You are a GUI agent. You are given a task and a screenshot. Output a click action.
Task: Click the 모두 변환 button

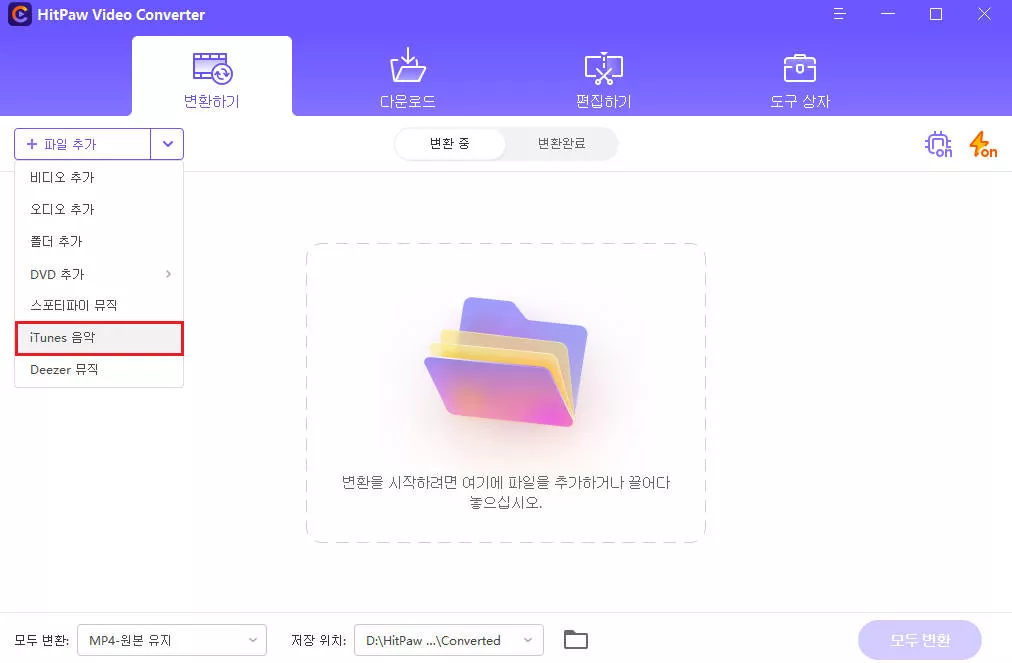point(920,640)
